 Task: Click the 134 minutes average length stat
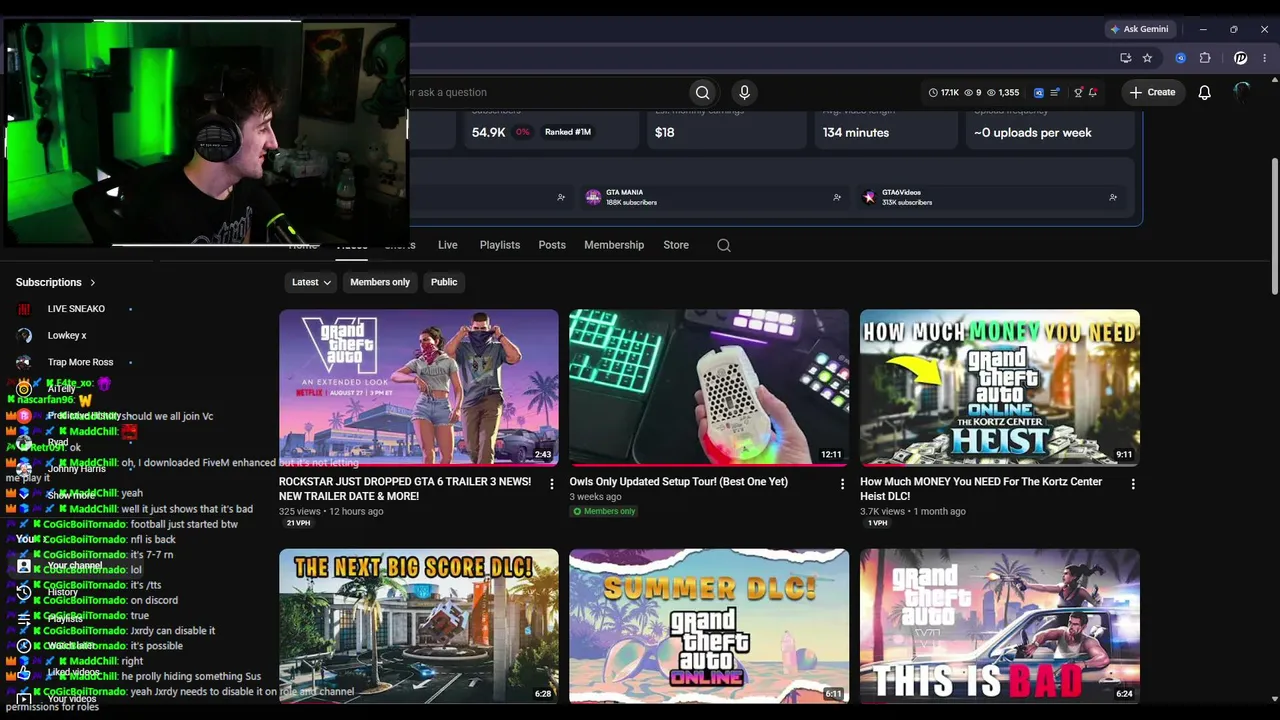click(x=856, y=132)
